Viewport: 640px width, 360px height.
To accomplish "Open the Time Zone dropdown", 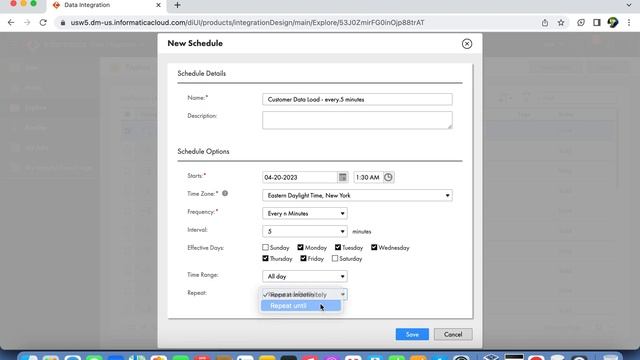I will 357,196.
